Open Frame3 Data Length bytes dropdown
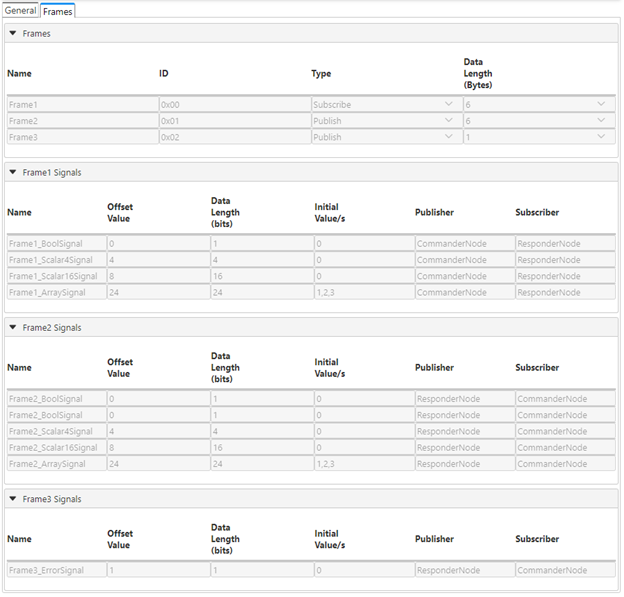The width and height of the screenshot is (624, 597). pyautogui.click(x=539, y=137)
